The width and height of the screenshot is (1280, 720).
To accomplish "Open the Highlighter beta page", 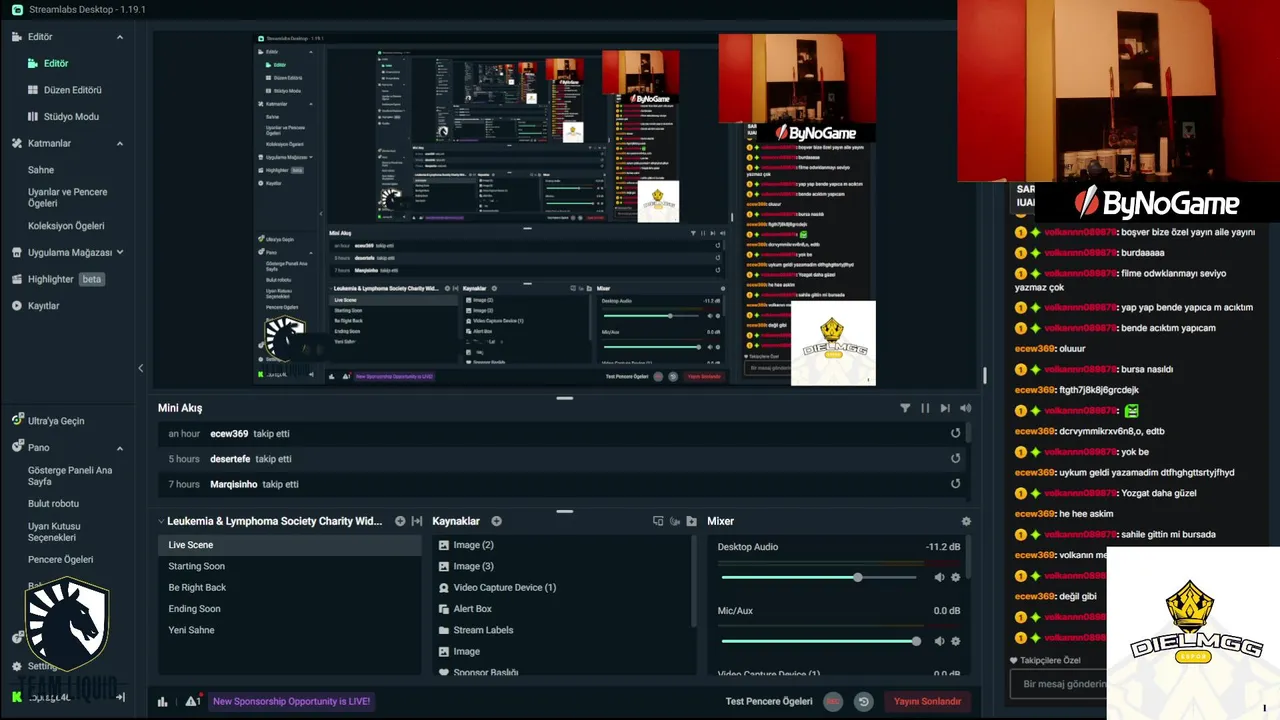I will (x=58, y=279).
